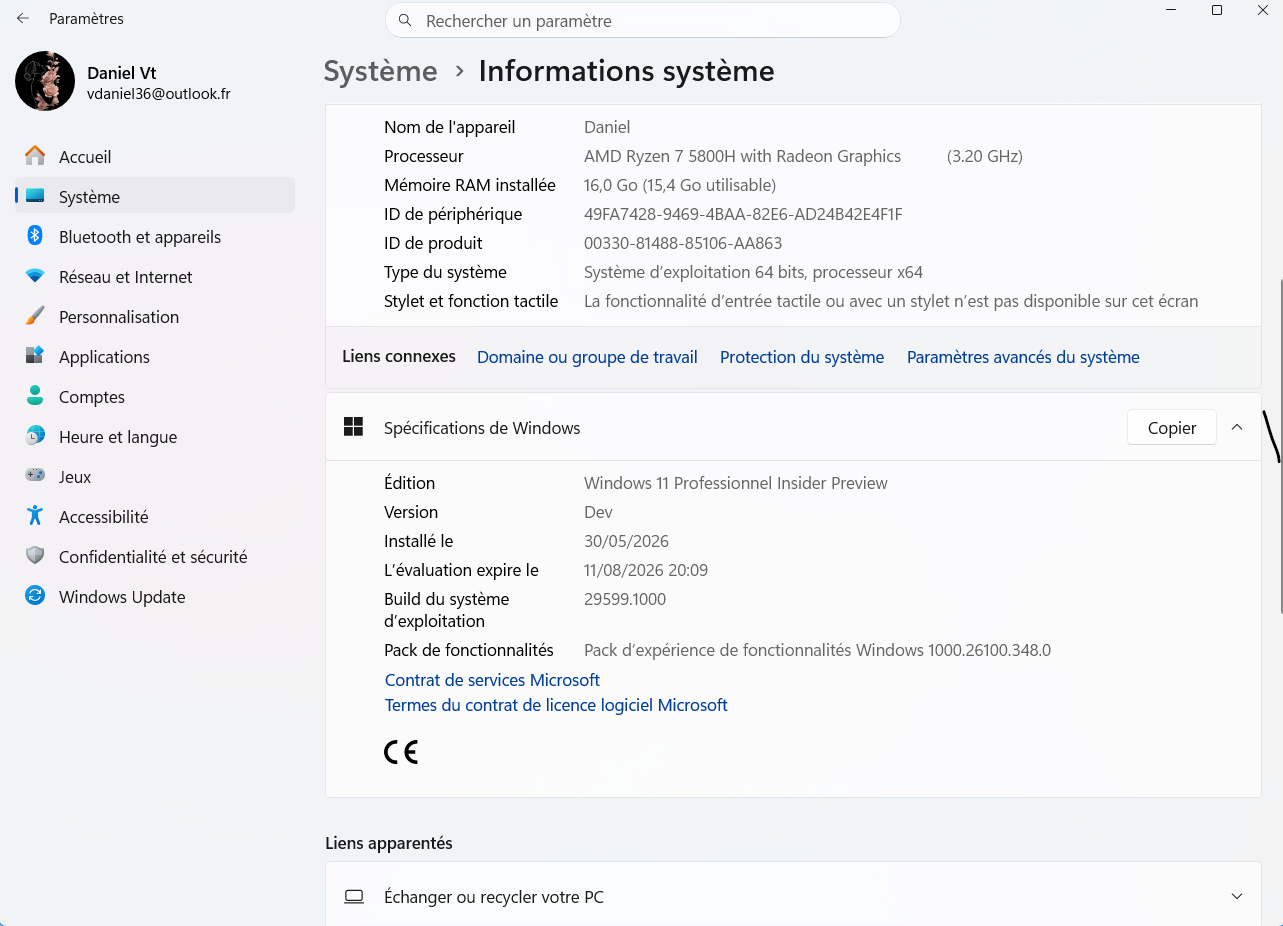Open Termes du contrat de licence logiciel Microsoft

pos(556,705)
